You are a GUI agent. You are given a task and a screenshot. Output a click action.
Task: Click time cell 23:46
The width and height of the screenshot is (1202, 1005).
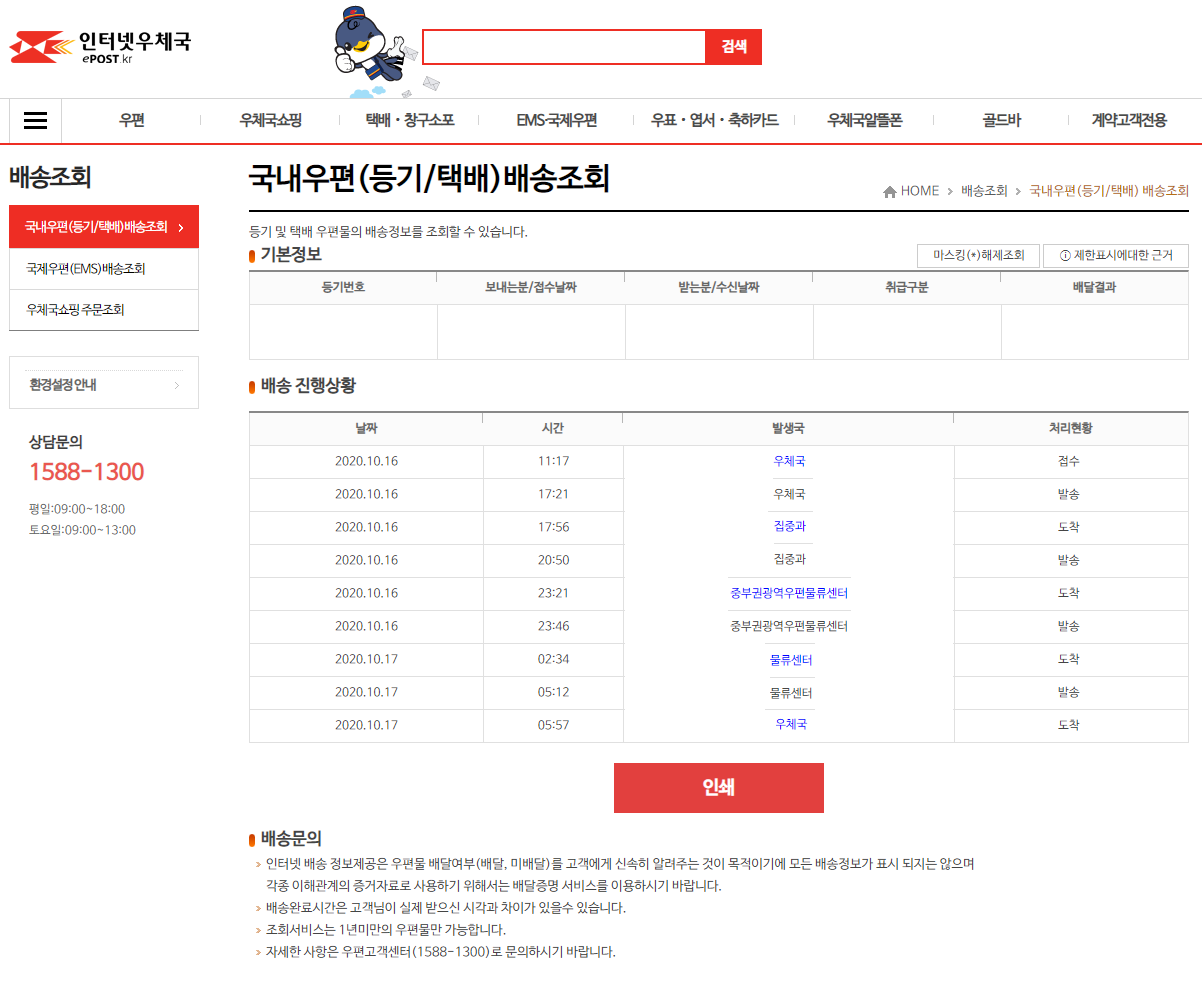point(553,626)
